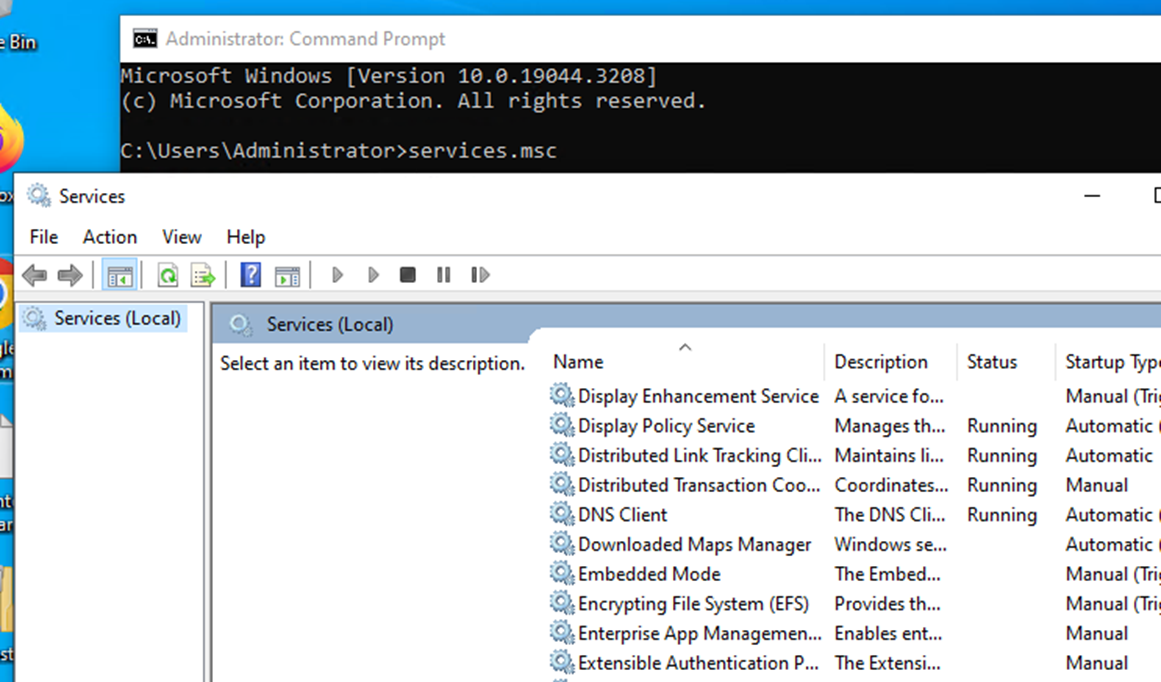Select the Enterprise App Management service name

700,633
